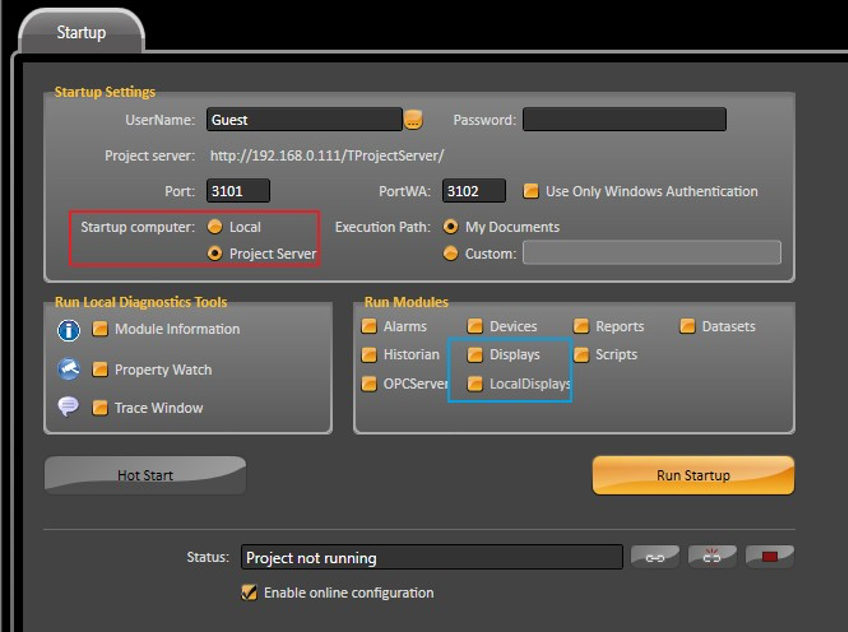Viewport: 848px width, 632px height.
Task: Click the Trace Window speech bubble icon
Action: 69,407
